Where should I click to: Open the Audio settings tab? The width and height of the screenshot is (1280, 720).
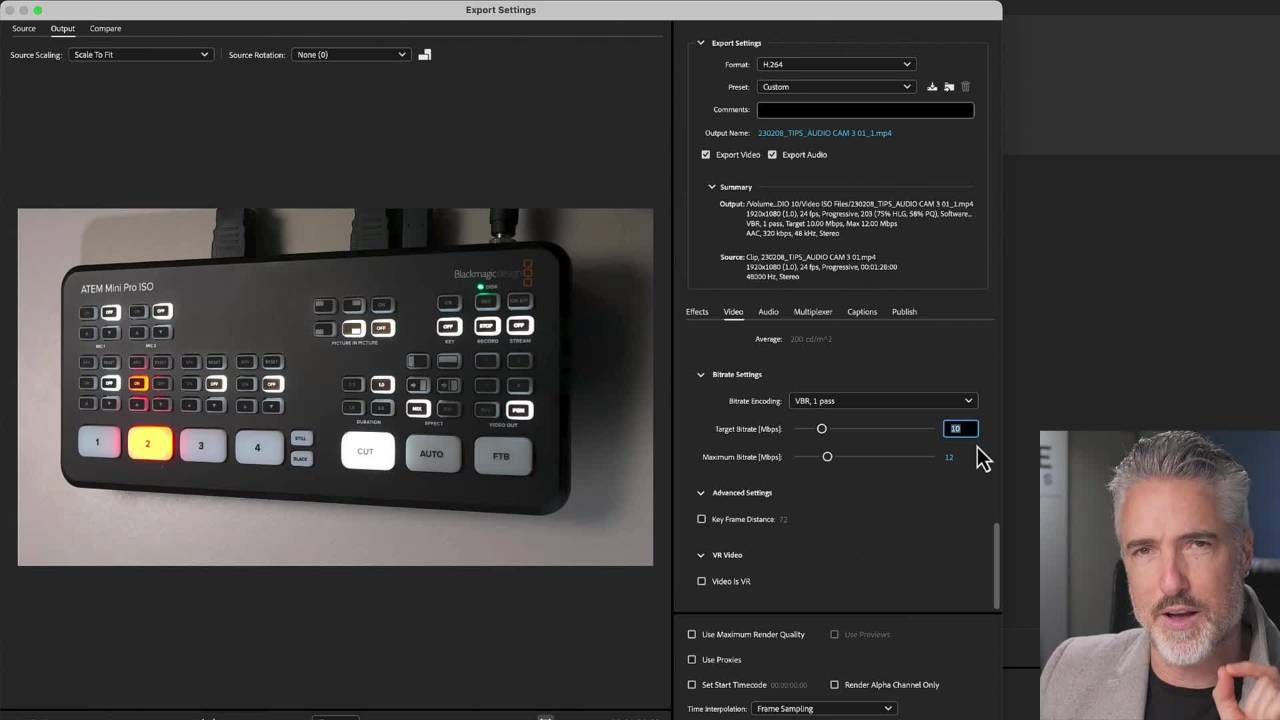pyautogui.click(x=767, y=311)
